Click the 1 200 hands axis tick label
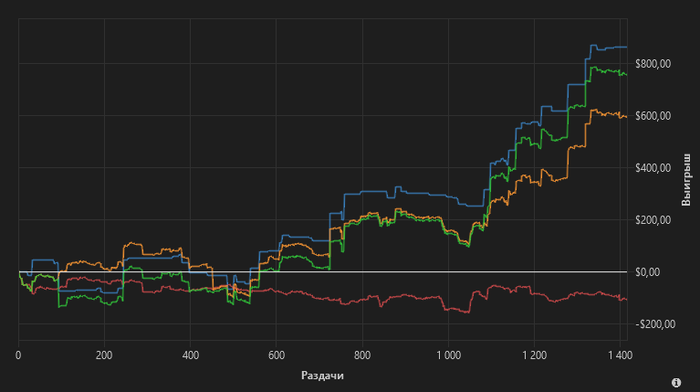Viewport: 700px width, 392px height. 534,355
